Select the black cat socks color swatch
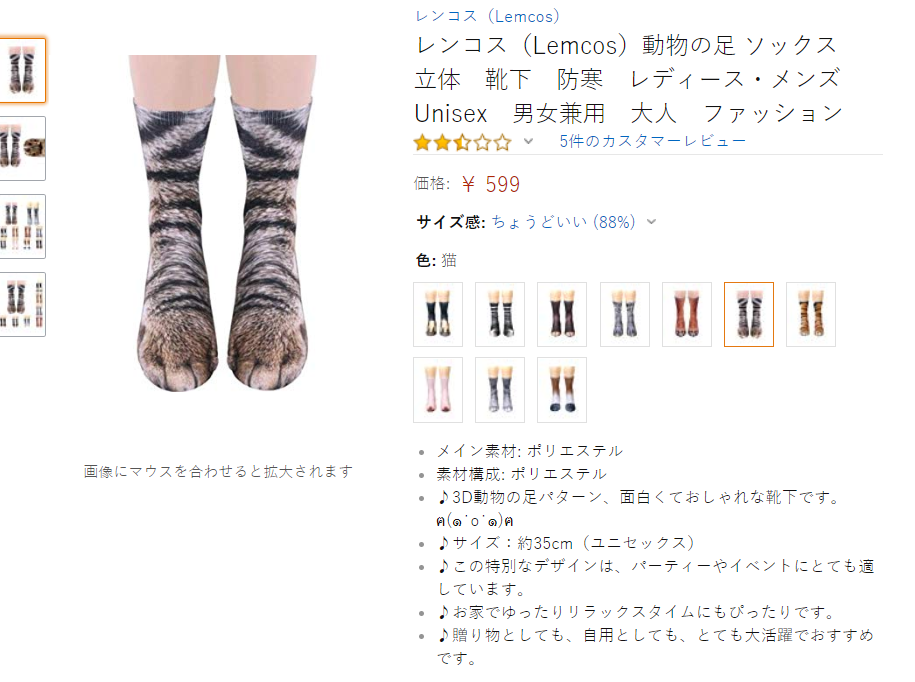 point(438,314)
